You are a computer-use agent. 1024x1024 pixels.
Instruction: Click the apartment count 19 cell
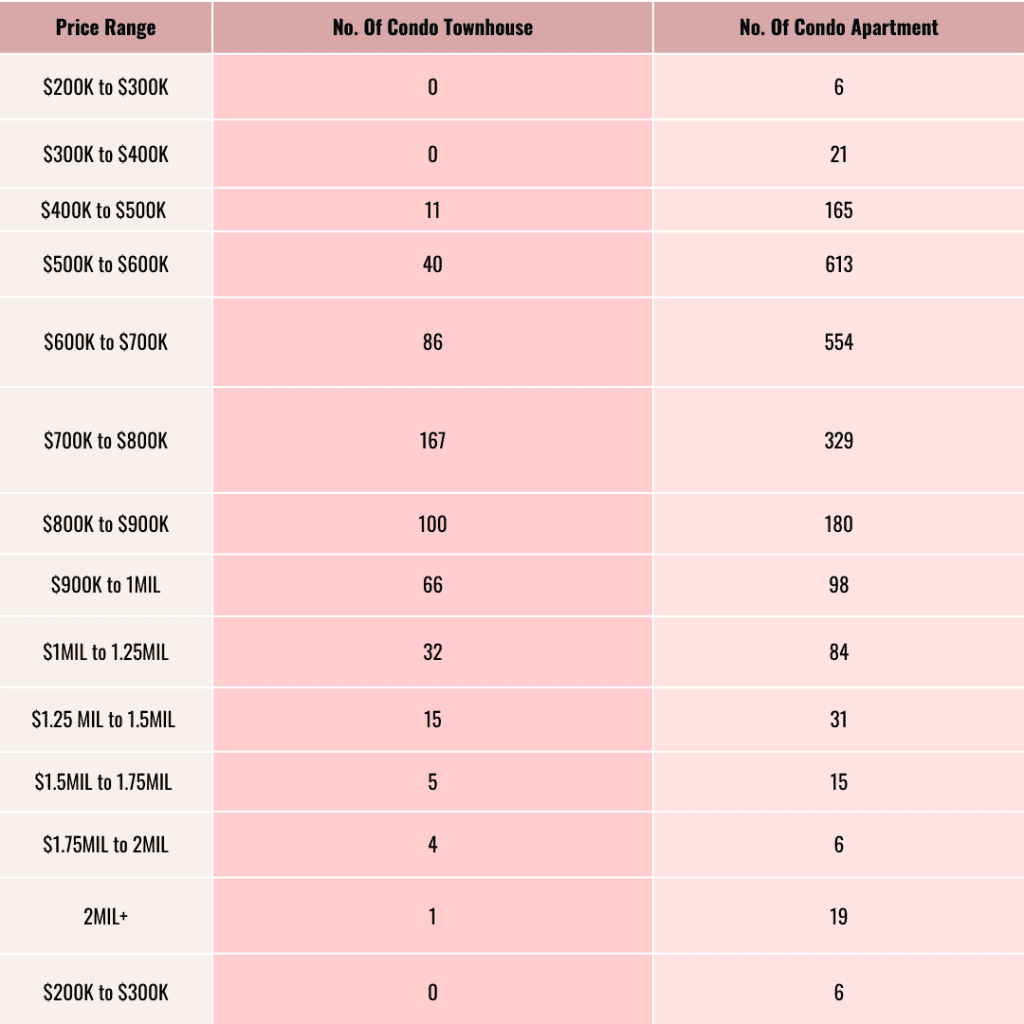[x=839, y=916]
